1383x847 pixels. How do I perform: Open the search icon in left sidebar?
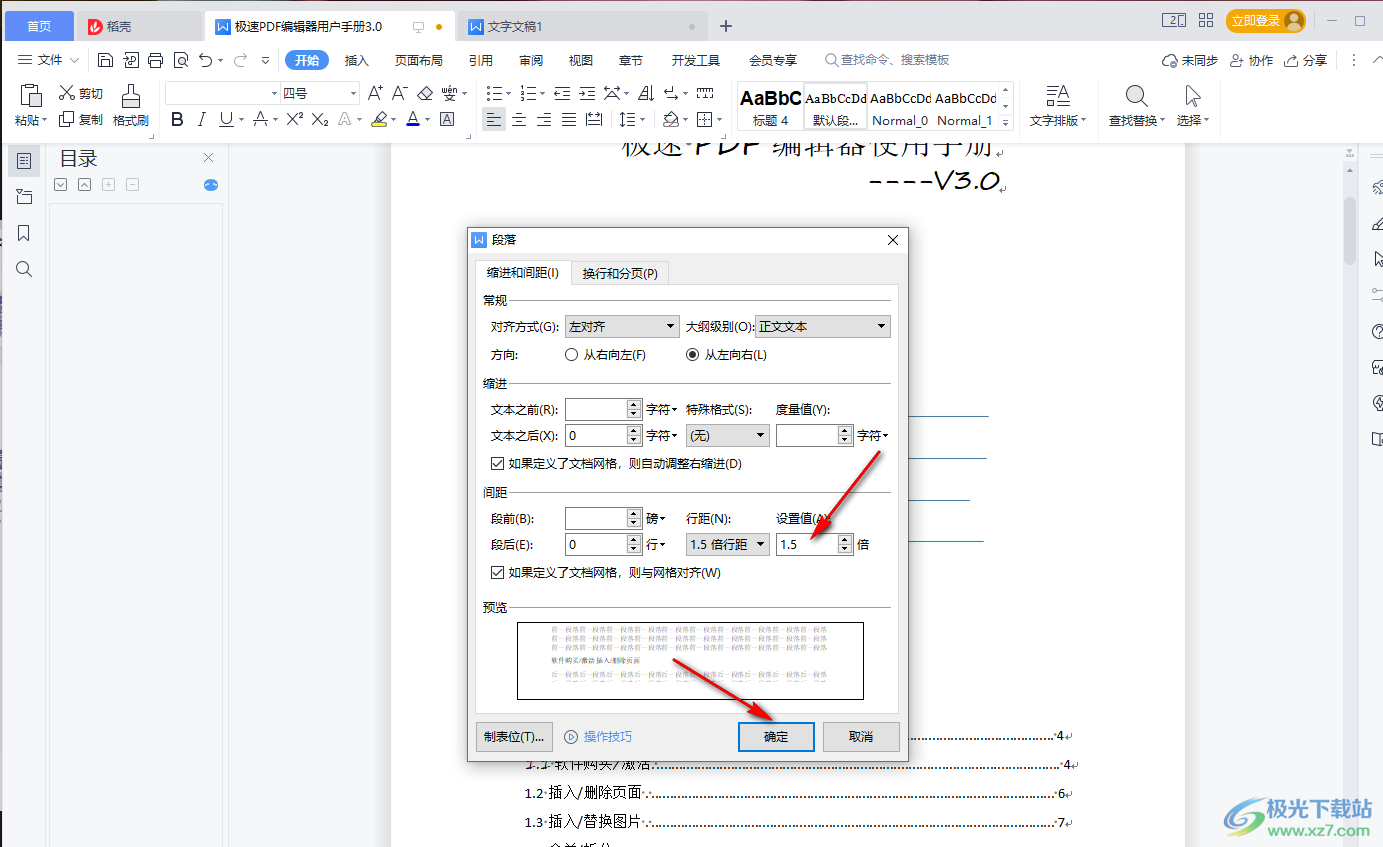[24, 269]
